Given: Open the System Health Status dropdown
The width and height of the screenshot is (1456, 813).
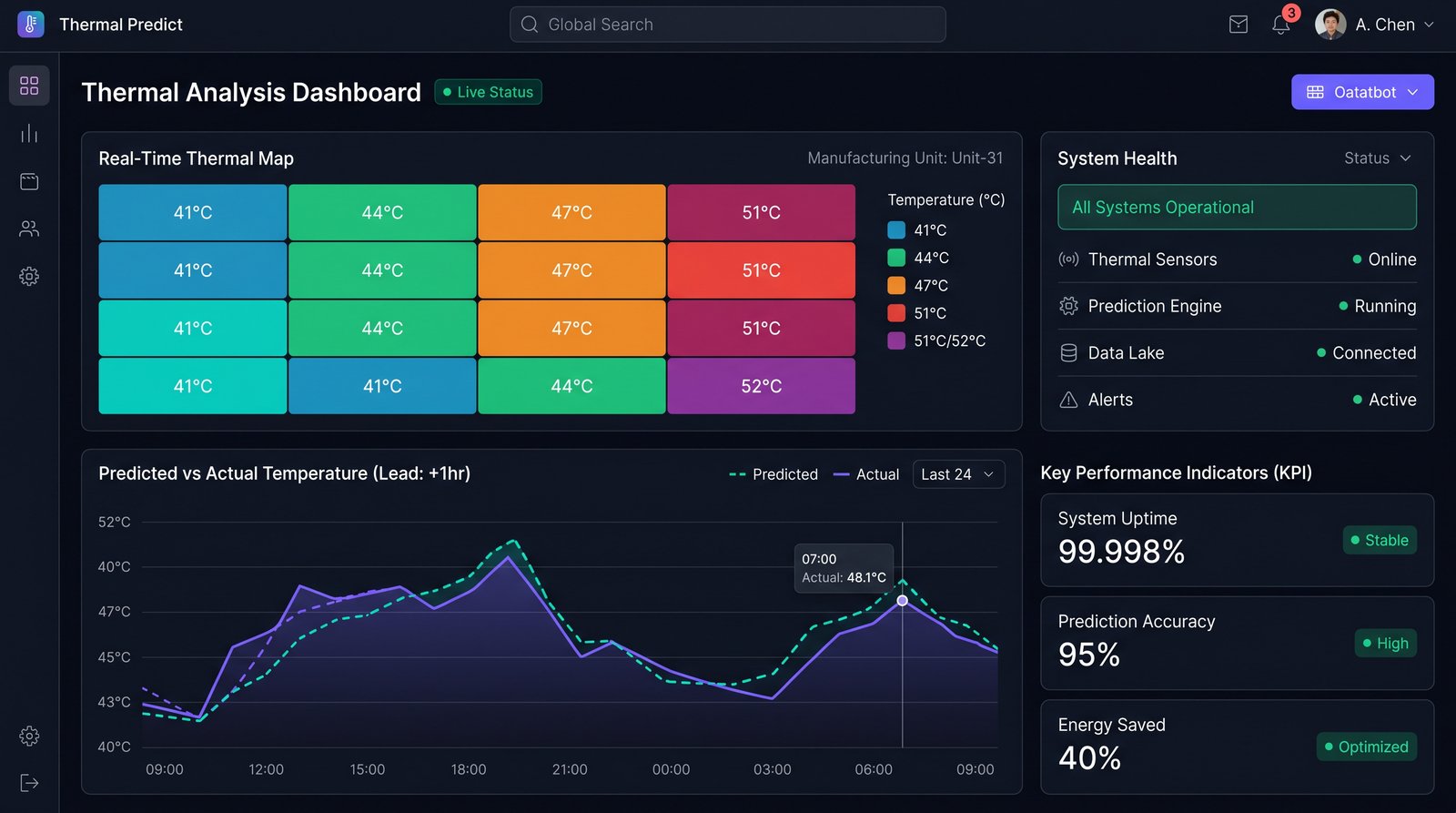Looking at the screenshot, I should coord(1378,158).
